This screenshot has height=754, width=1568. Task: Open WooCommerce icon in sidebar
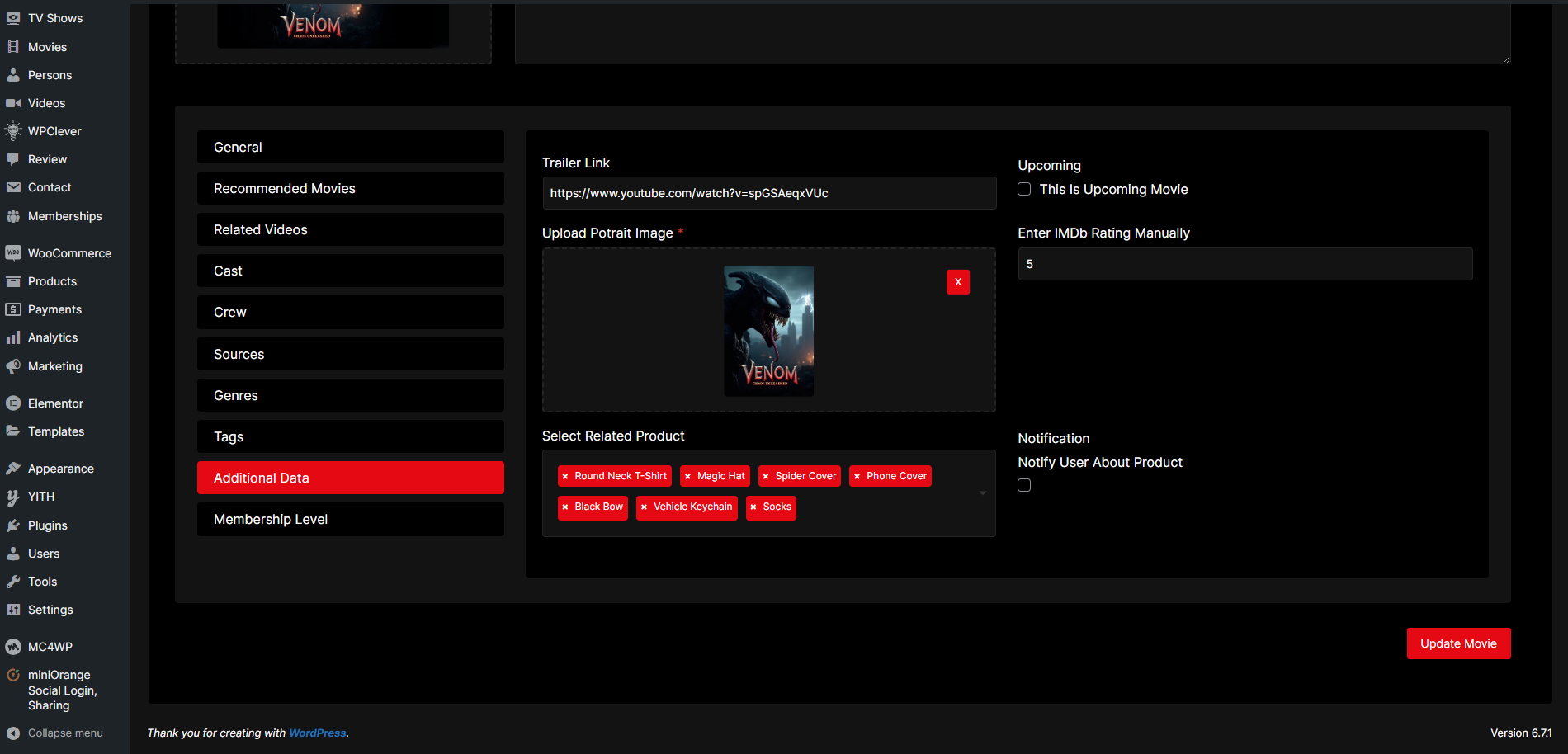tap(13, 253)
